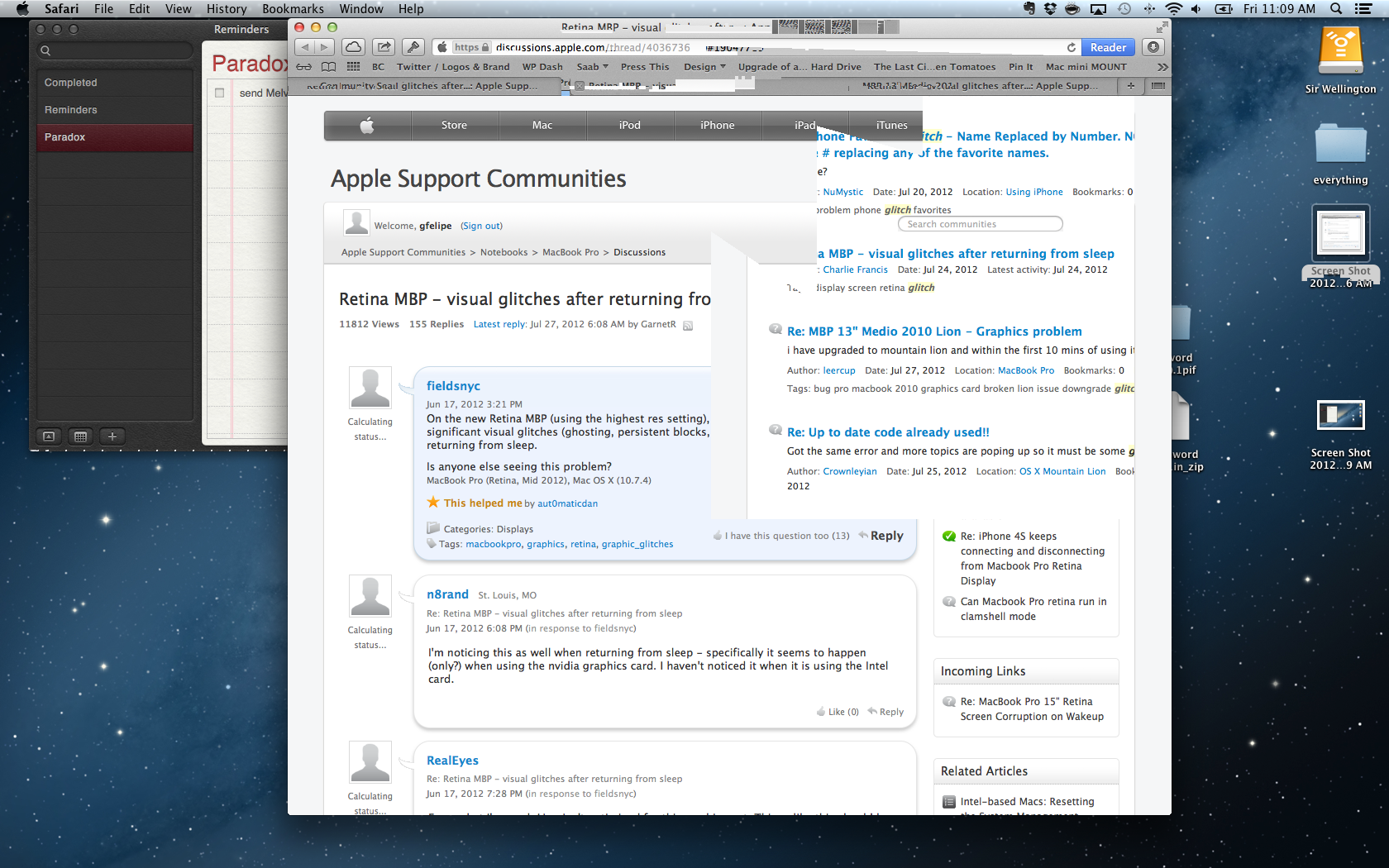This screenshot has height=868, width=1389.
Task: Click the gold star 'This helped me' icon
Action: point(433,503)
